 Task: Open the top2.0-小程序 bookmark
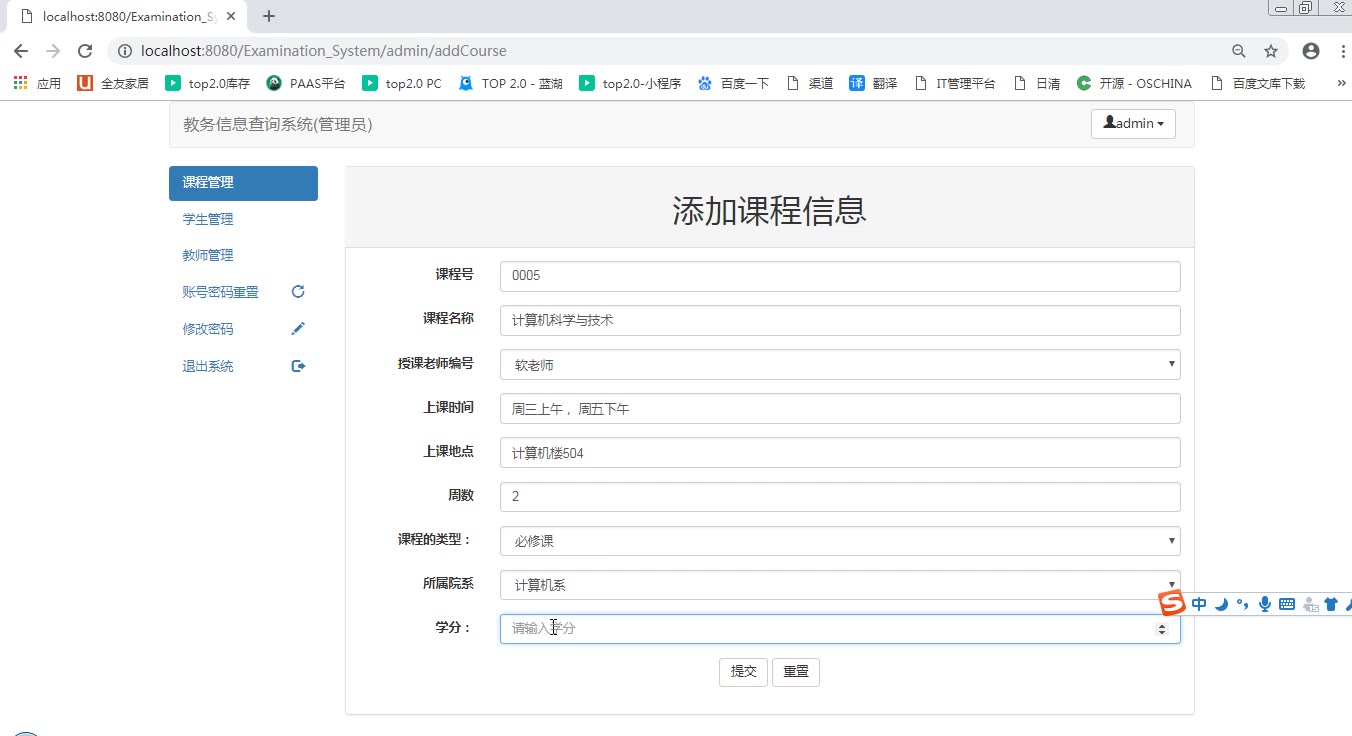631,83
